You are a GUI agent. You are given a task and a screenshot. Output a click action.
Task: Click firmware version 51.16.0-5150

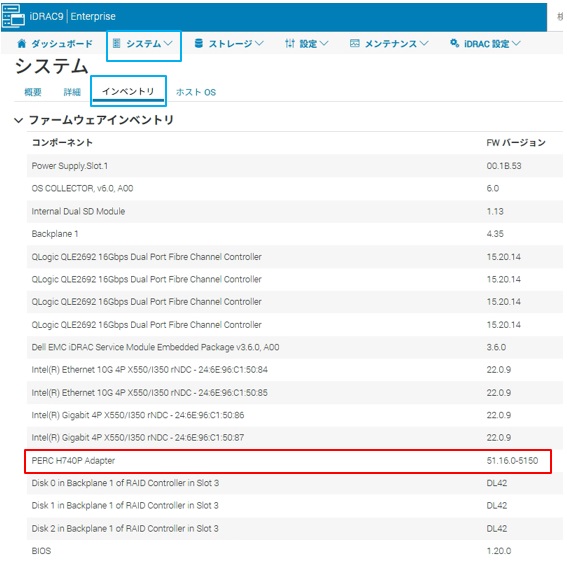point(512,461)
